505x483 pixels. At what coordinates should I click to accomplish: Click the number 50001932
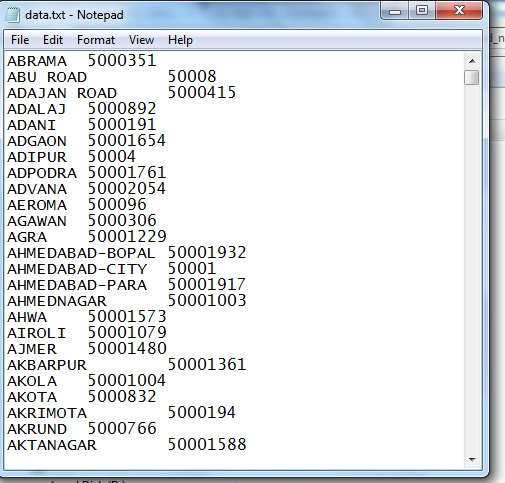[207, 253]
